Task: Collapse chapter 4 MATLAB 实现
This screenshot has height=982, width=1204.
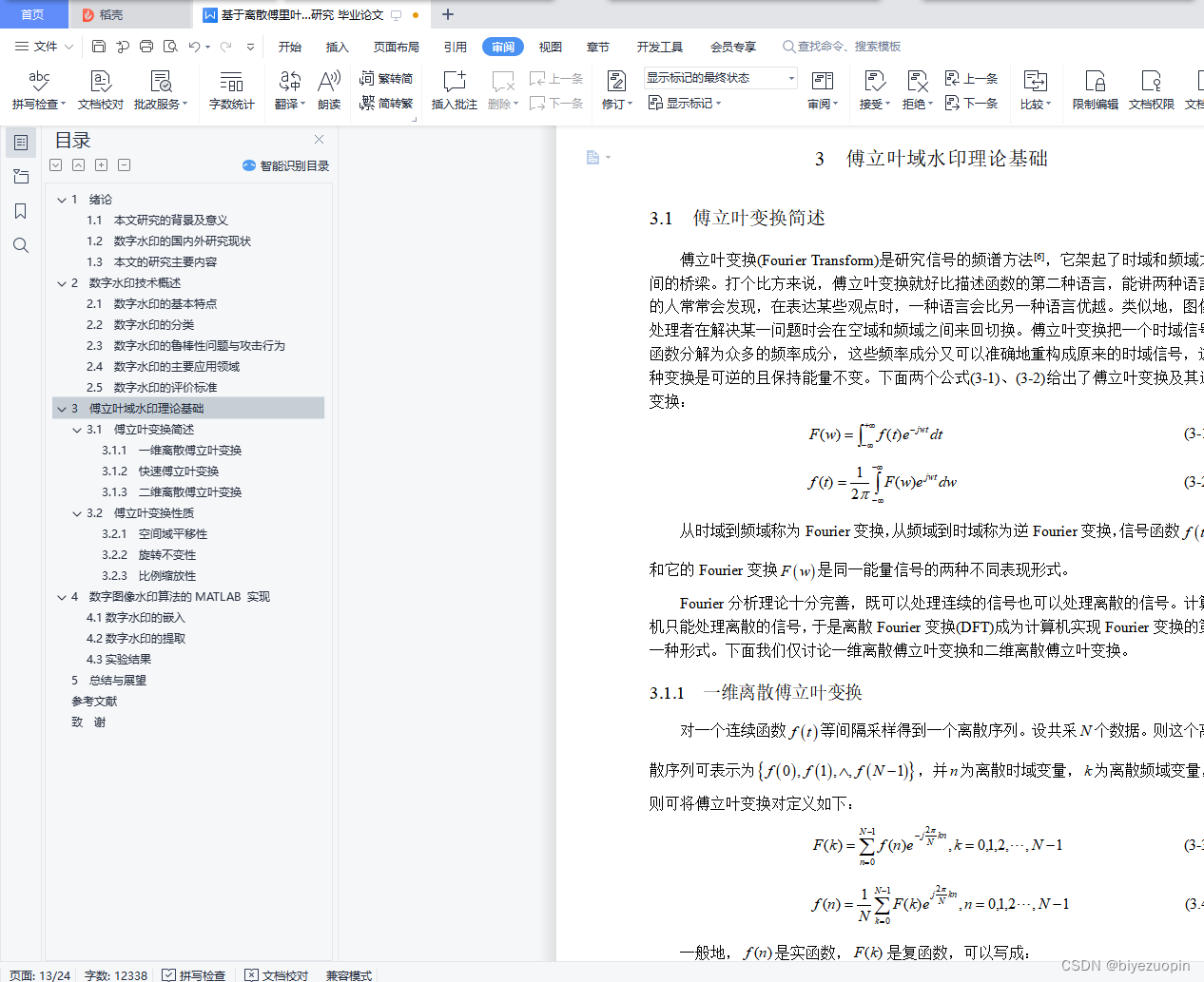Action: [x=62, y=597]
